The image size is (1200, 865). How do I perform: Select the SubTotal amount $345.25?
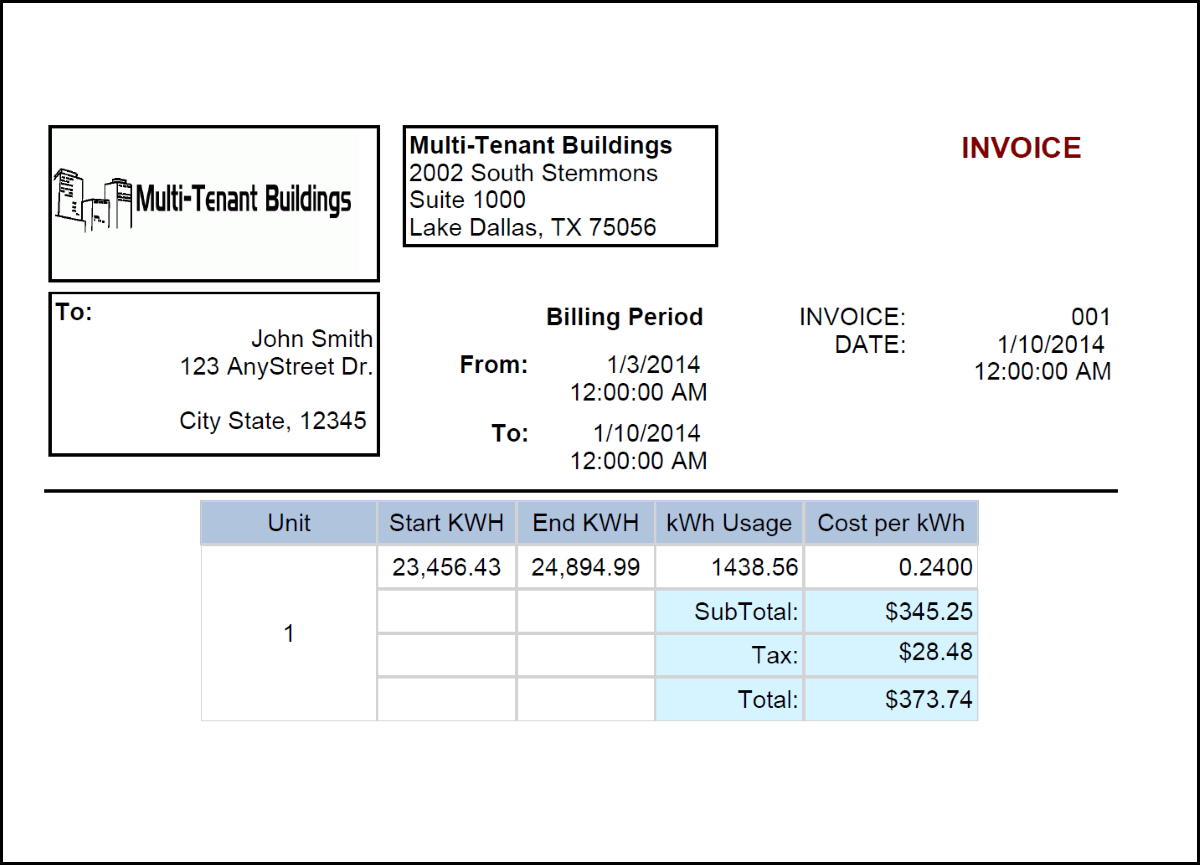[928, 611]
